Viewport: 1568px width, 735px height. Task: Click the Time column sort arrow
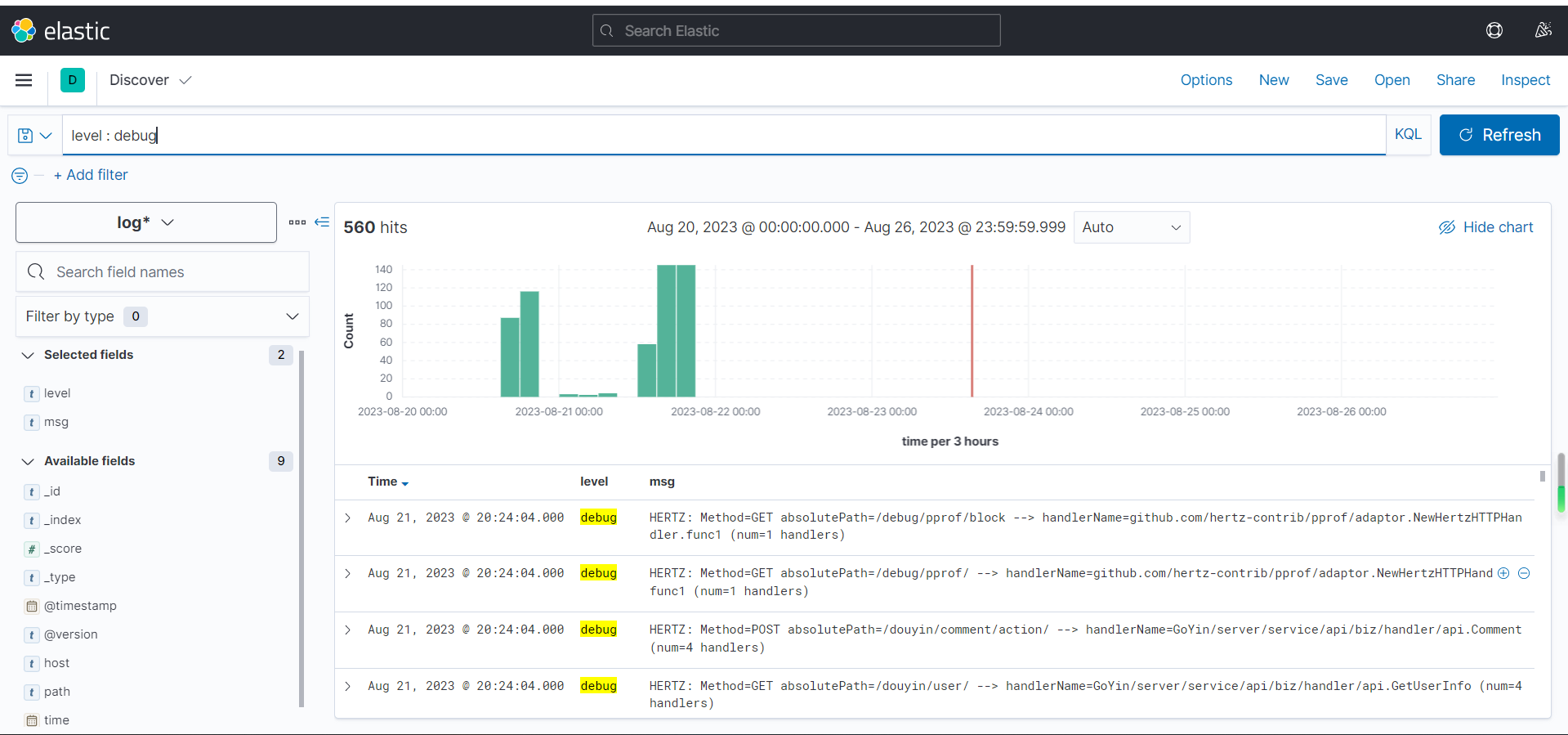point(405,483)
